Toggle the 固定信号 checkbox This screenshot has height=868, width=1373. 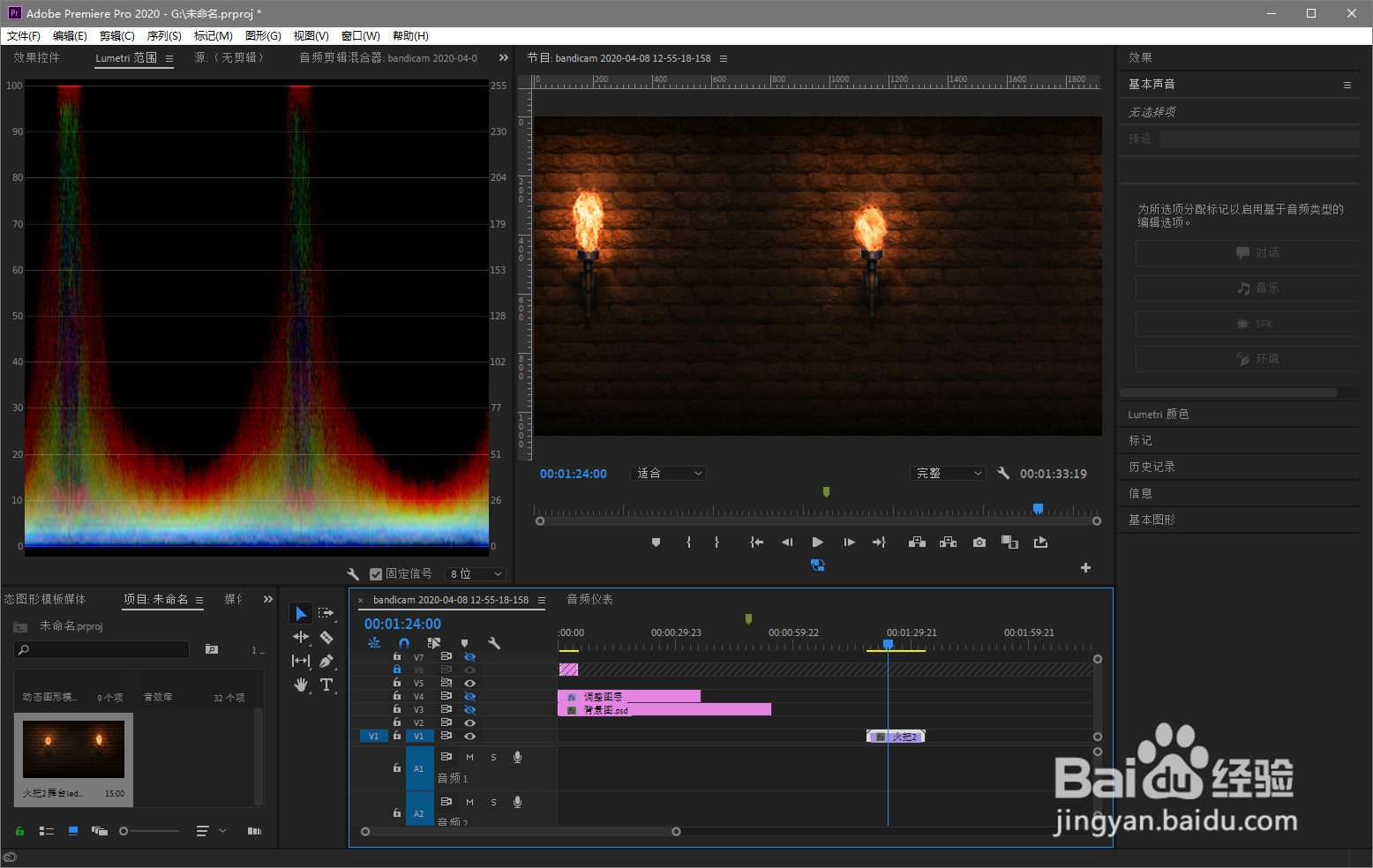point(376,574)
